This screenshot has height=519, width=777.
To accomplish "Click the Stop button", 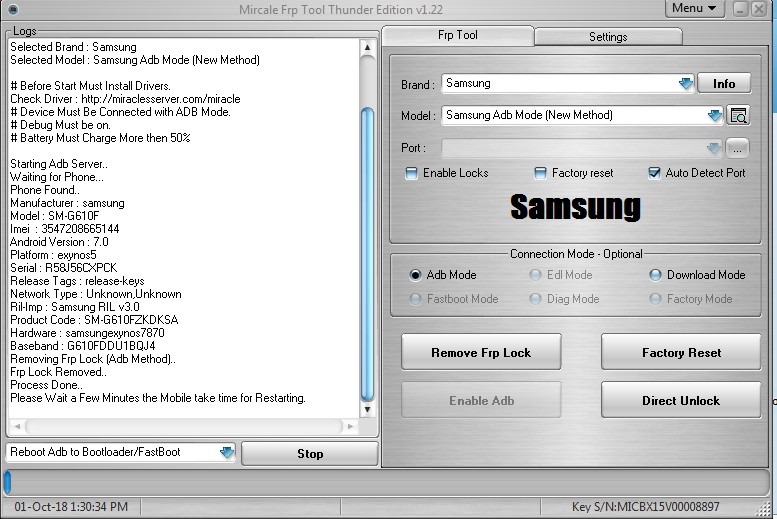I will click(310, 454).
